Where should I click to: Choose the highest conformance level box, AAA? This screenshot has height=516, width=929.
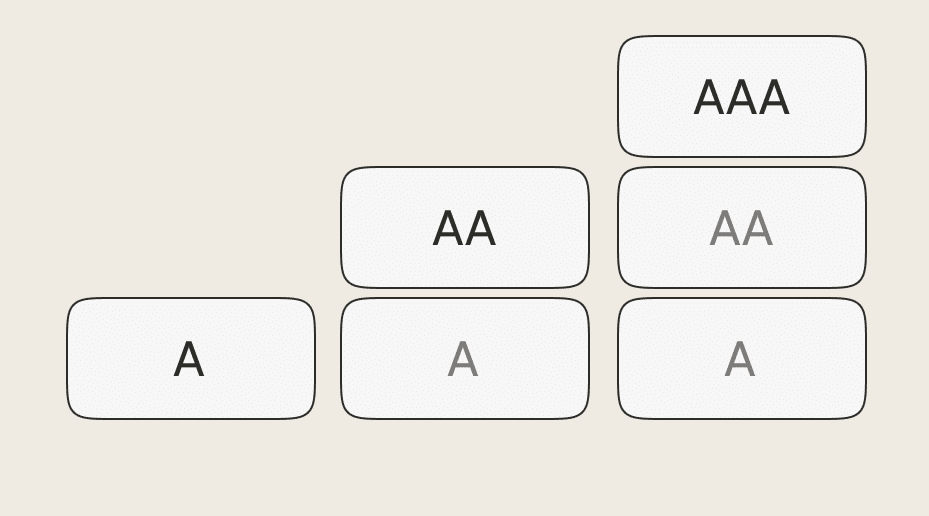click(x=741, y=97)
